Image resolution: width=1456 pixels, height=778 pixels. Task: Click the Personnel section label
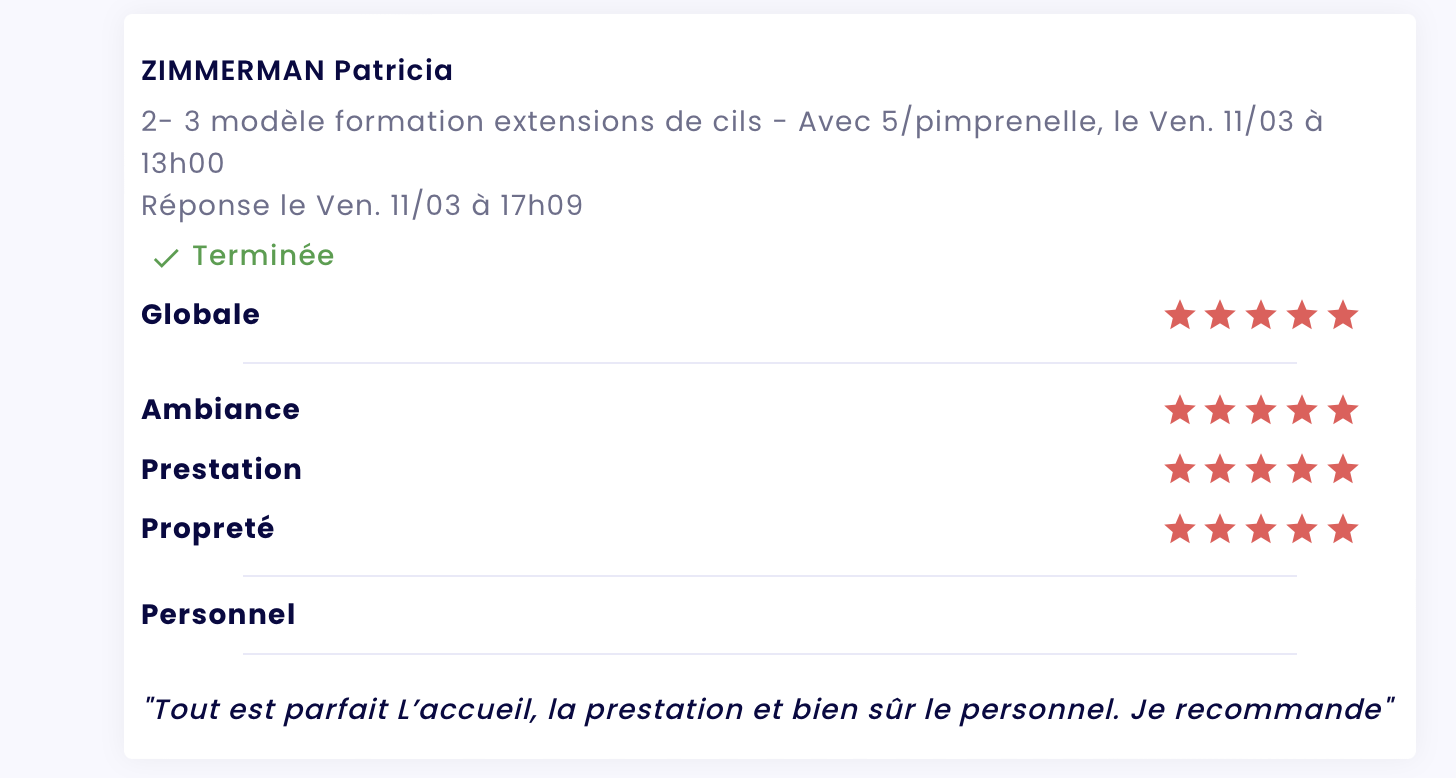218,614
